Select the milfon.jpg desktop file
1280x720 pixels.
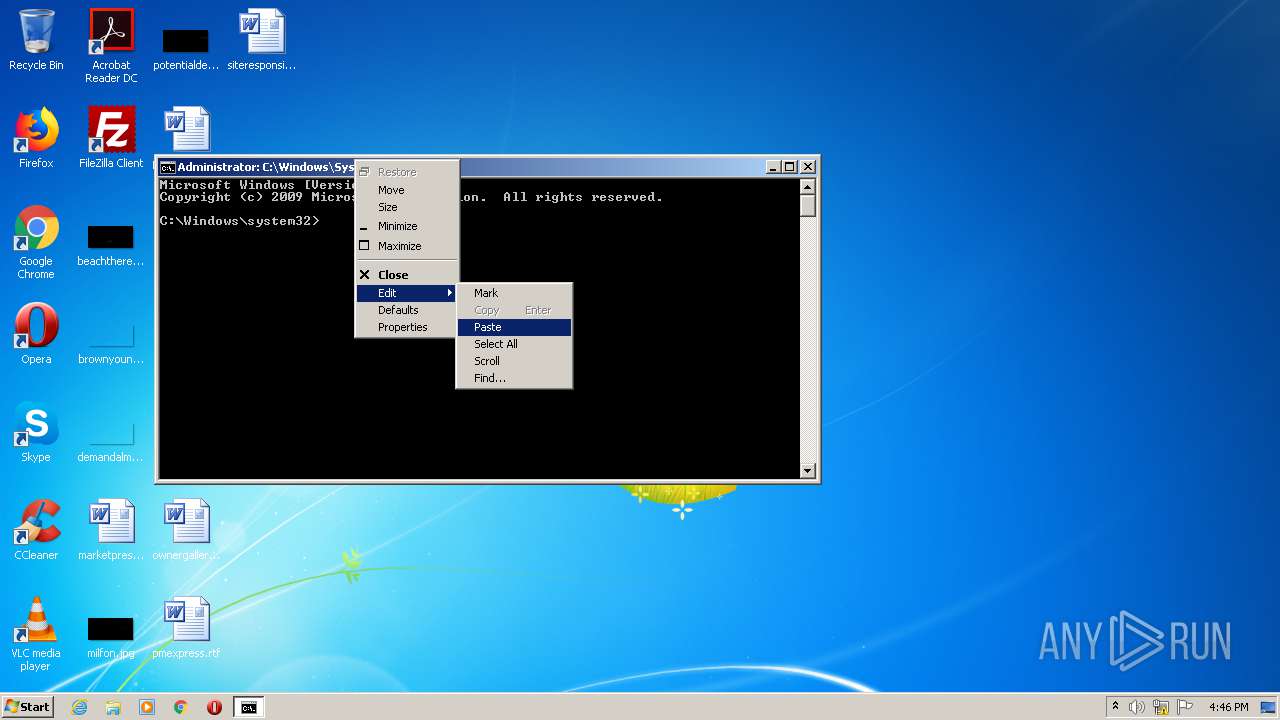(x=111, y=638)
